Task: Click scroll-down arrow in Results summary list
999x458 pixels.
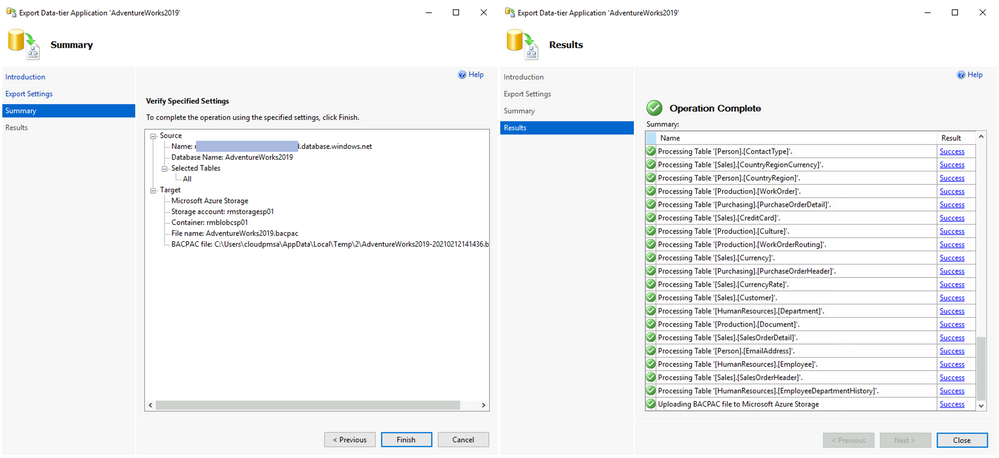Action: (981, 405)
